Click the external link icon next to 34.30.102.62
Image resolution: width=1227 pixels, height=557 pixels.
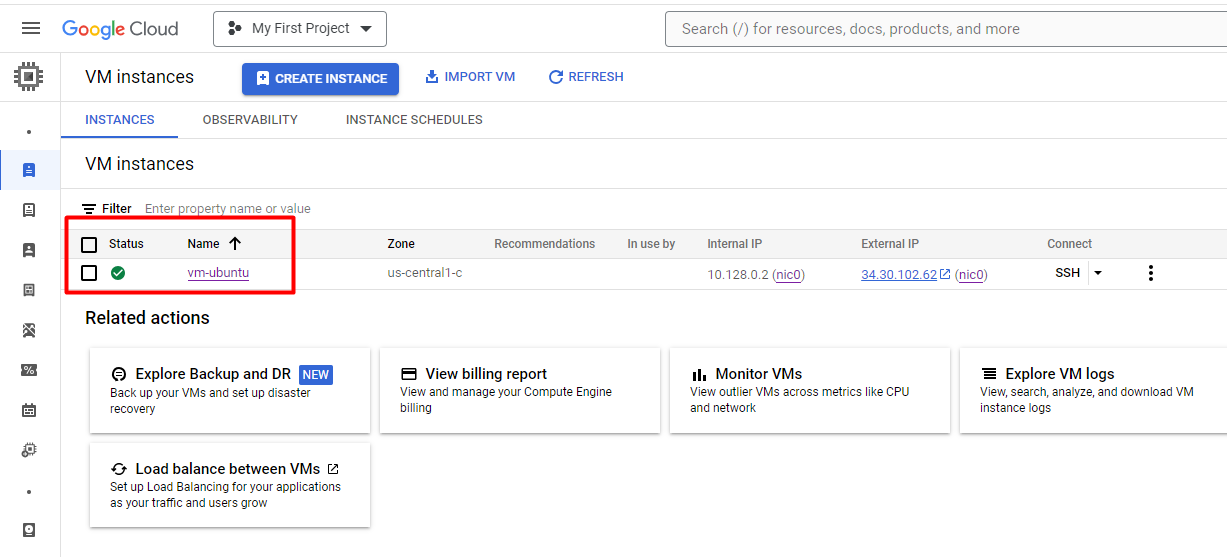point(945,274)
